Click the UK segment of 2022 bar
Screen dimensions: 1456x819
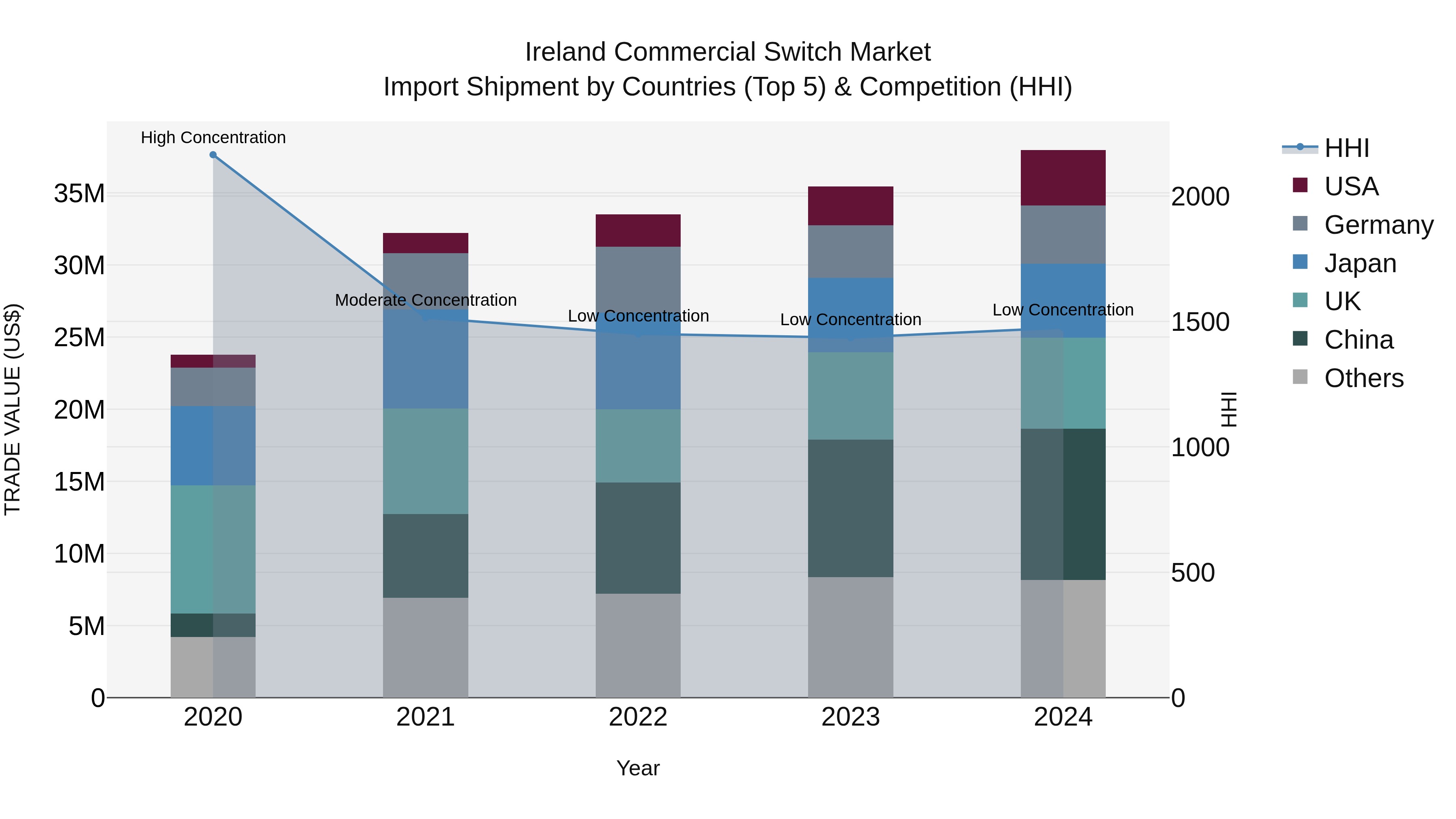(637, 446)
